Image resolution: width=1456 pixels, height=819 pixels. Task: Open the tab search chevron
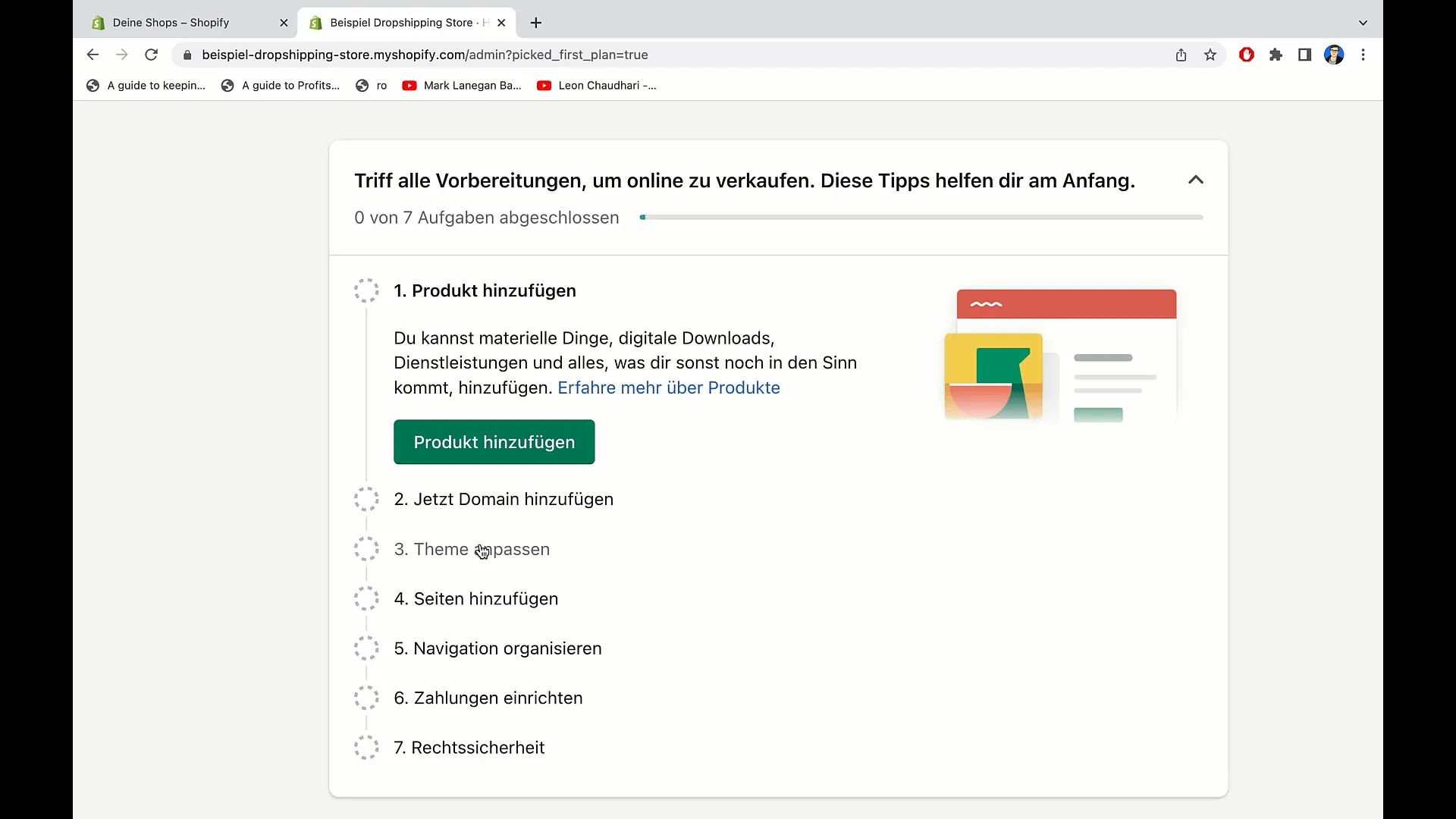(1363, 23)
